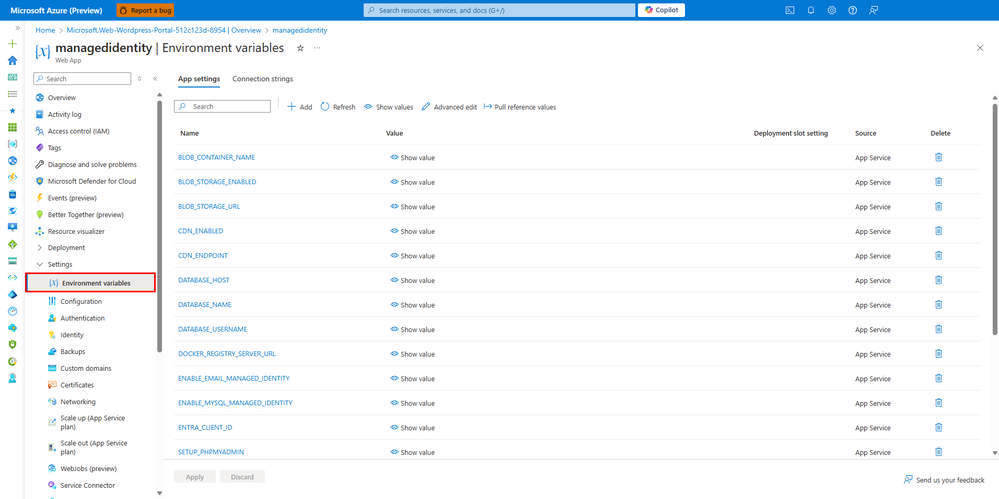999x499 pixels.
Task: Open Identity menu item
Action: point(71,335)
